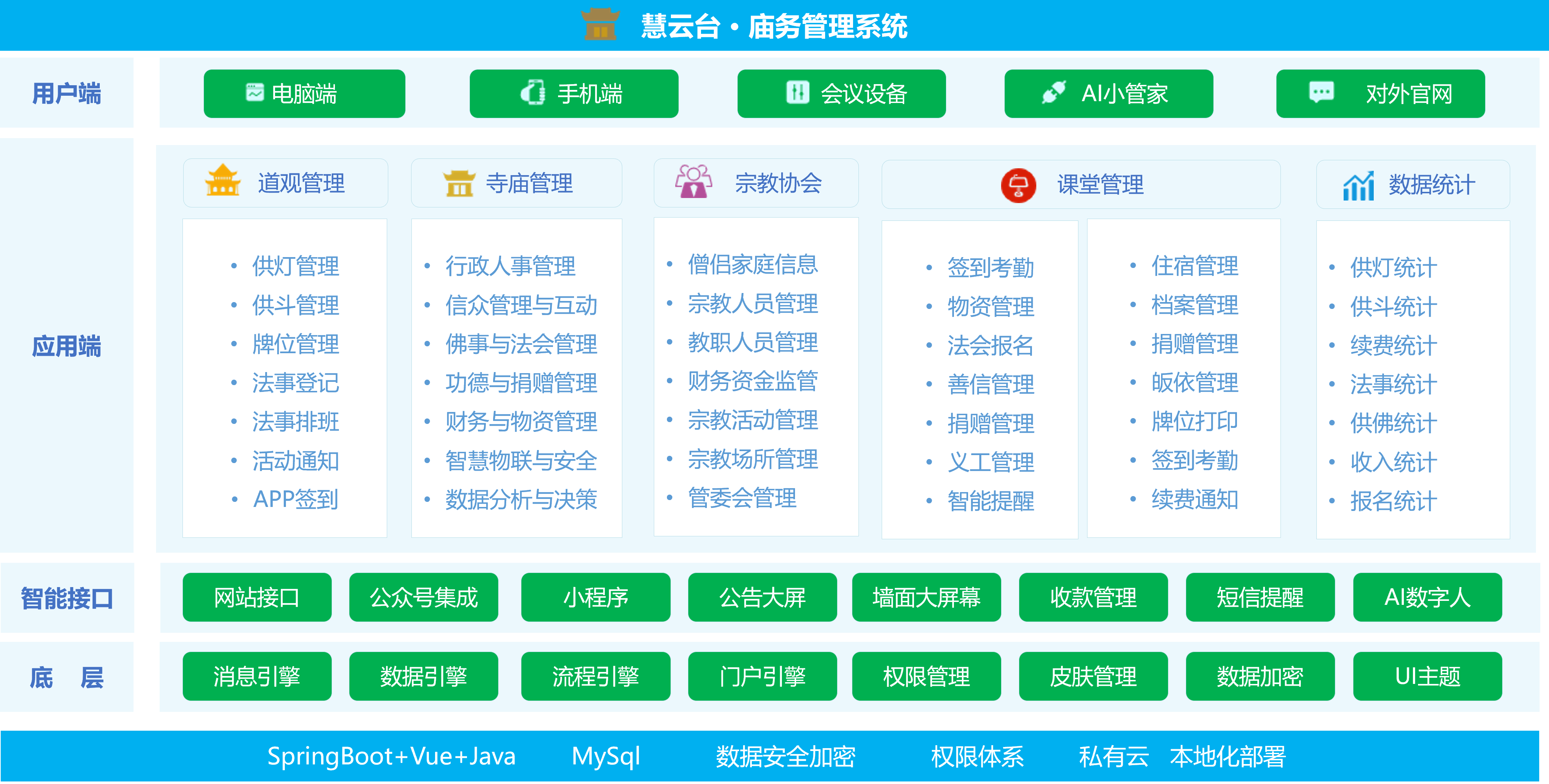
Task: Open 住宿管理 item
Action: click(1195, 265)
